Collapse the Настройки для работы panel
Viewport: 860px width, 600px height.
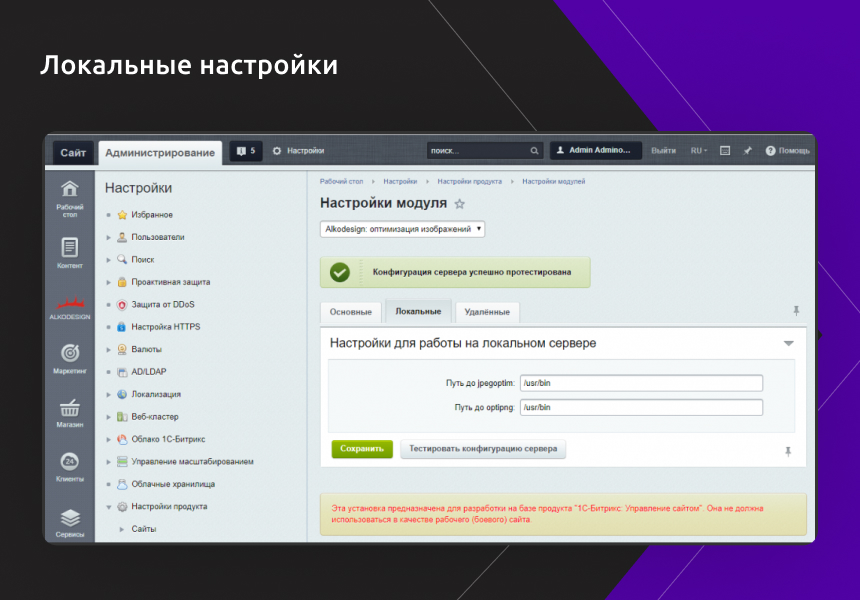pyautogui.click(x=789, y=341)
